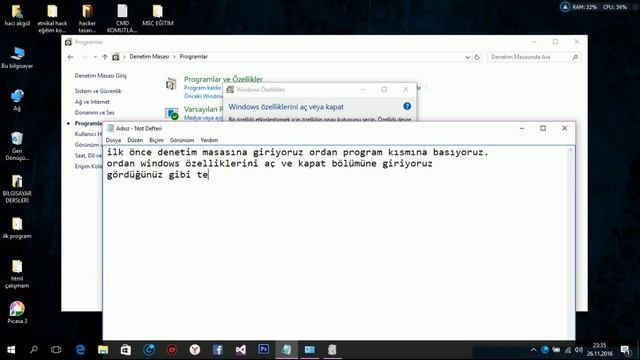This screenshot has height=360, width=640.
Task: Select the Ağ network desktop icon
Action: [17, 100]
